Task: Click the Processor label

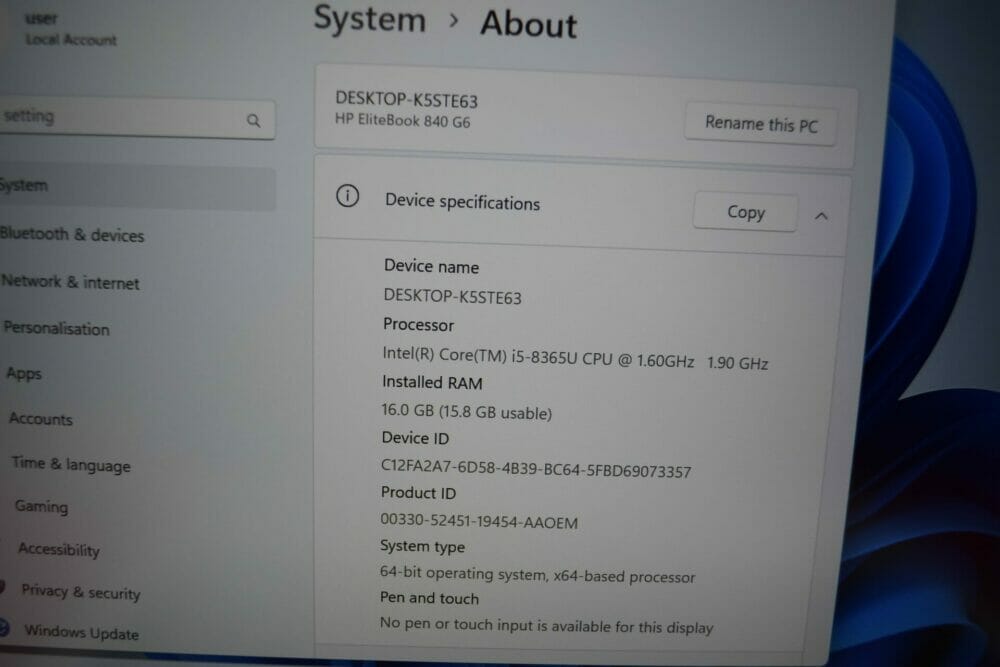Action: click(418, 325)
